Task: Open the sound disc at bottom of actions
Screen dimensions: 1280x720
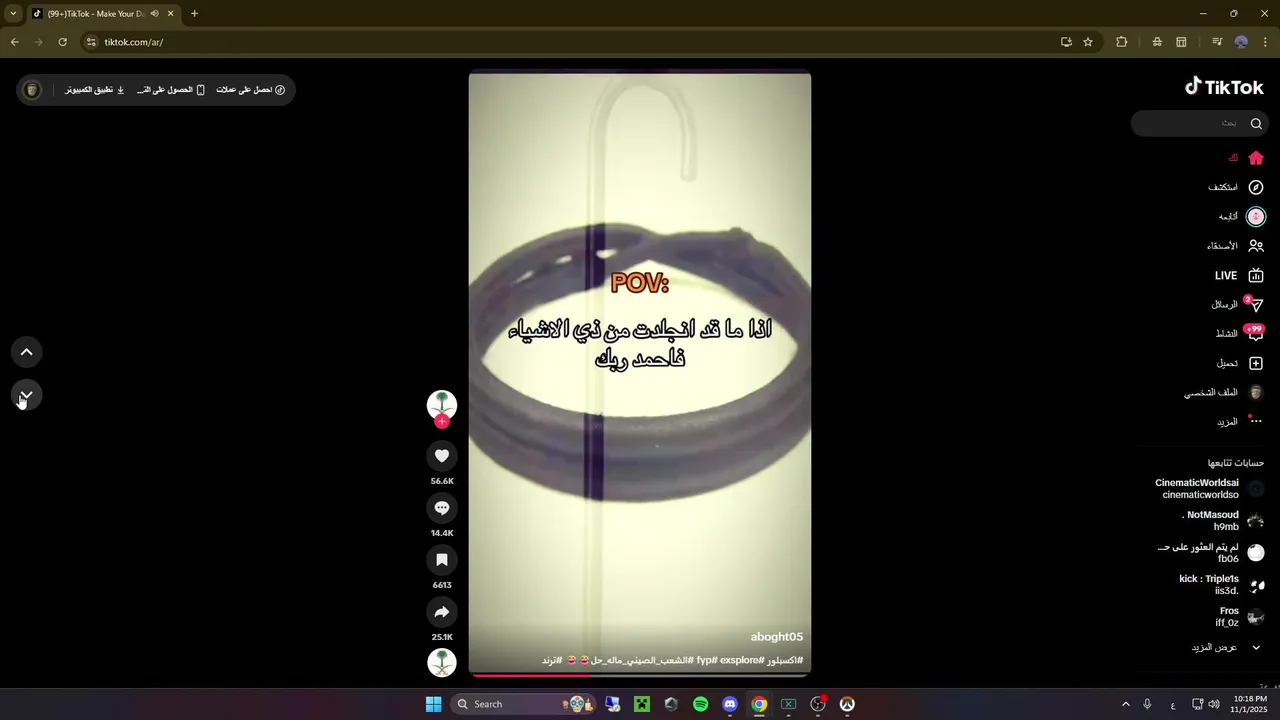Action: pos(442,663)
